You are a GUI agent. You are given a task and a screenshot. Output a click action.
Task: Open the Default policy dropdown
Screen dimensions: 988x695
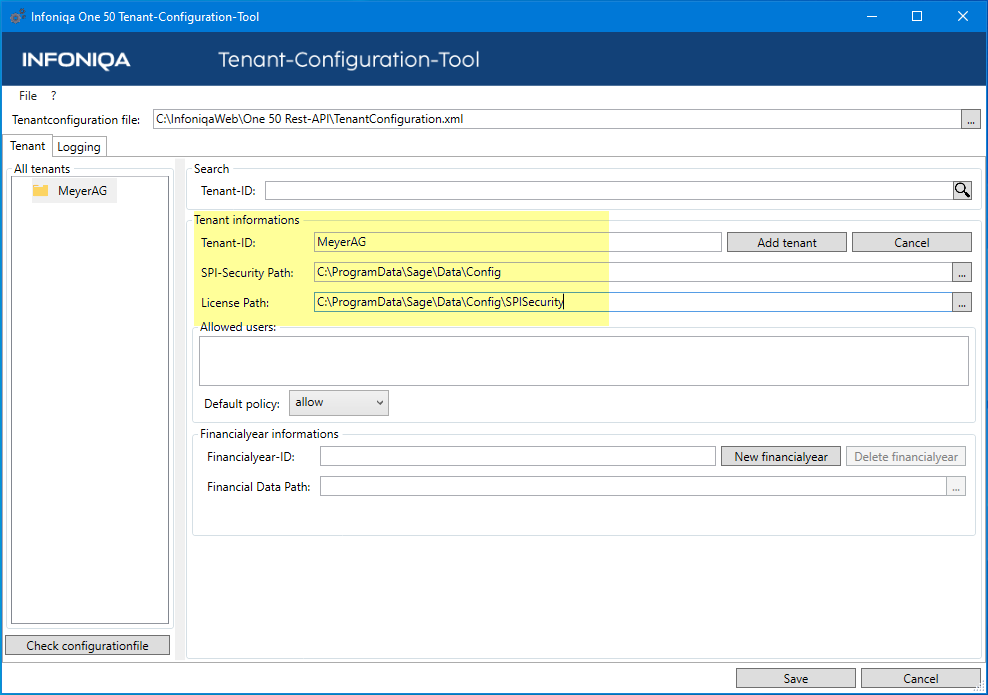click(339, 403)
